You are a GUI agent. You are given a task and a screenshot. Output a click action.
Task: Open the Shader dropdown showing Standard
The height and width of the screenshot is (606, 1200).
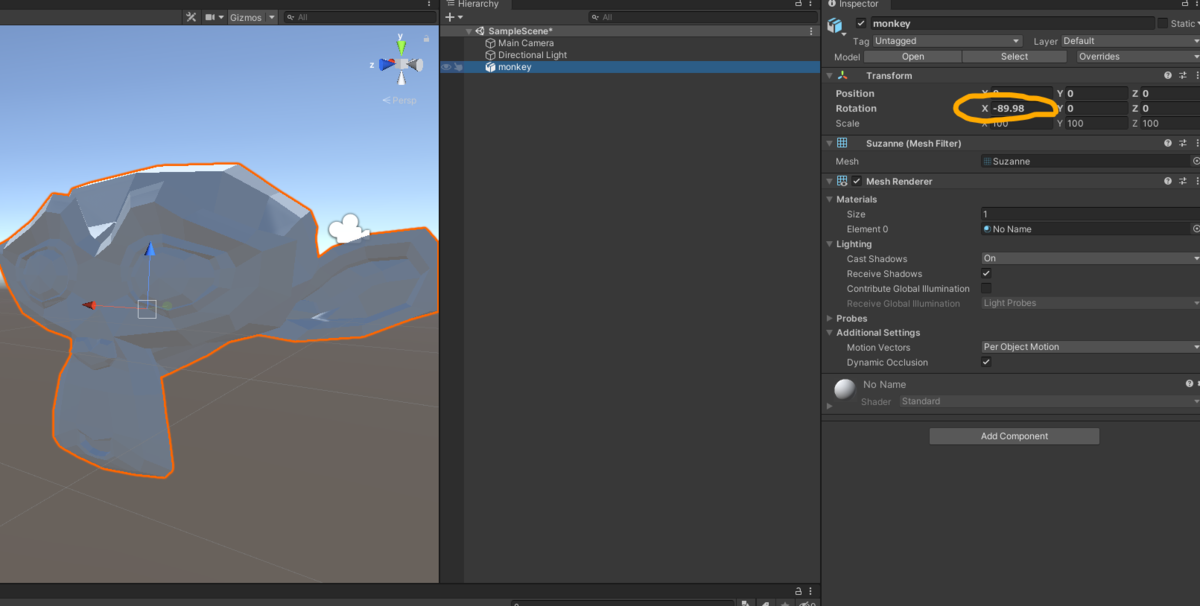coord(1048,401)
